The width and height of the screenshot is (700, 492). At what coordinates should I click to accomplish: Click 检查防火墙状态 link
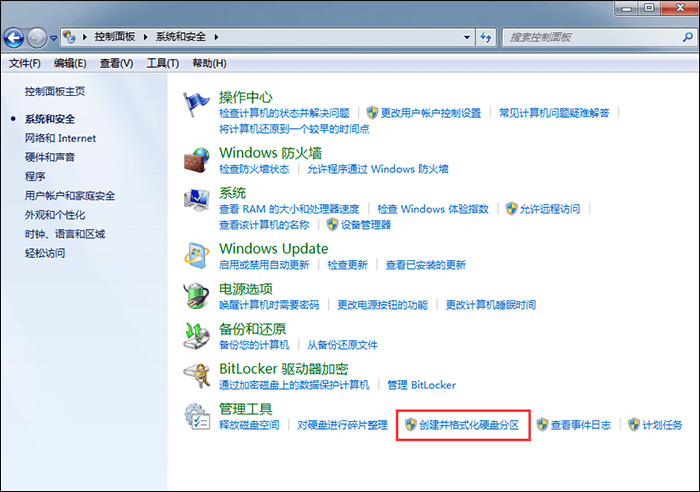254,169
